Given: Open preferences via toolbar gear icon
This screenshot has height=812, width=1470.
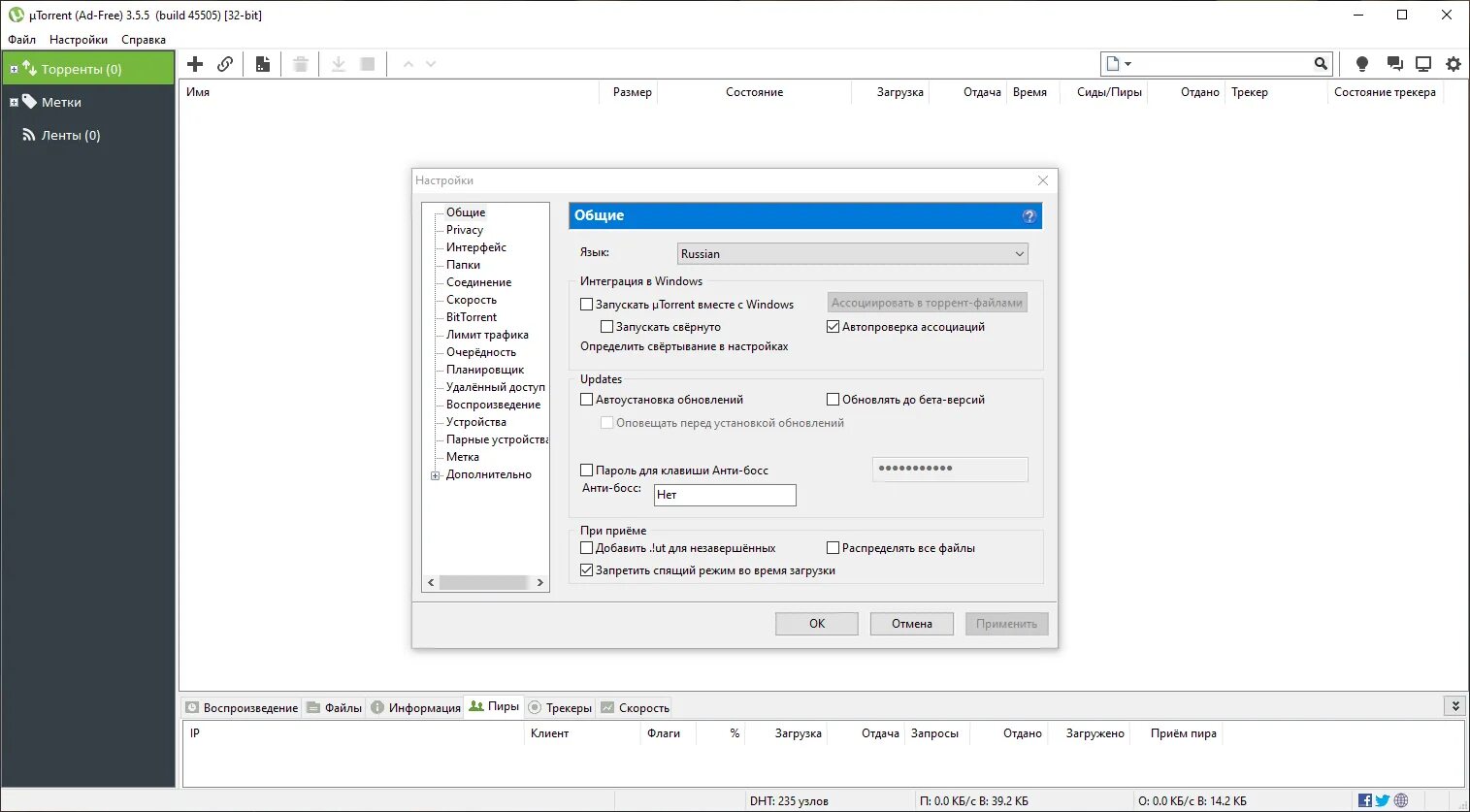Looking at the screenshot, I should tap(1454, 64).
